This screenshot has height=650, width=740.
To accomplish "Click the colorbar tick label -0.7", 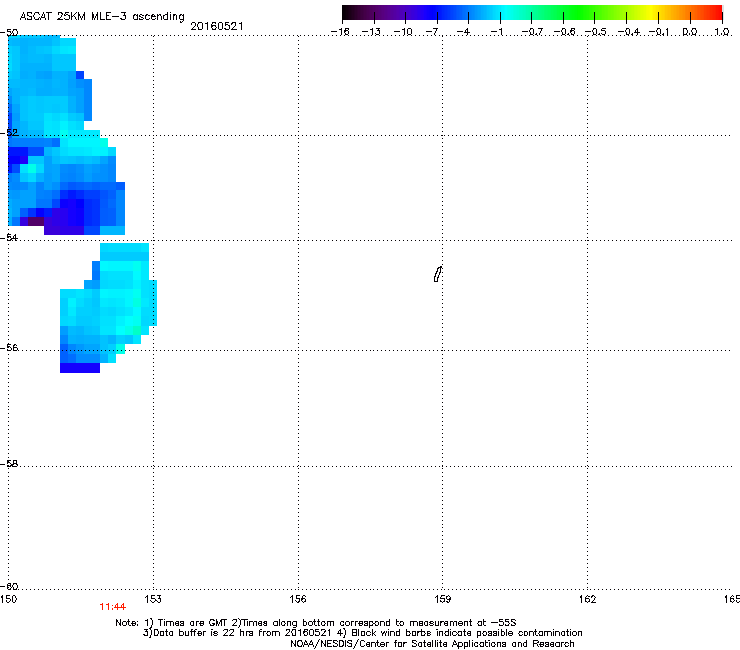I will tap(532, 32).
